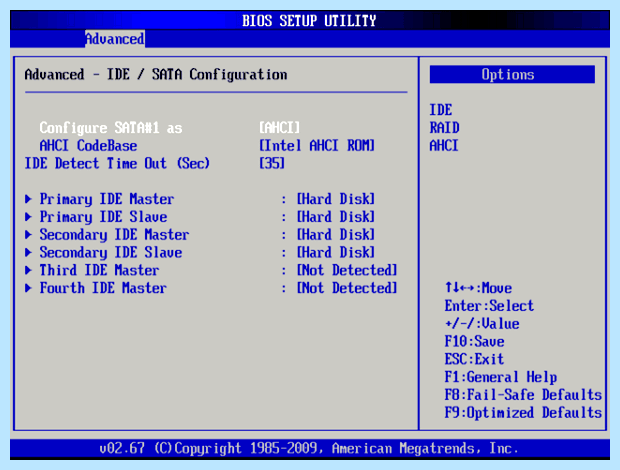The image size is (620, 470).
Task: Click Primary IDE Master [Hard Disk] value
Action: click(336, 199)
